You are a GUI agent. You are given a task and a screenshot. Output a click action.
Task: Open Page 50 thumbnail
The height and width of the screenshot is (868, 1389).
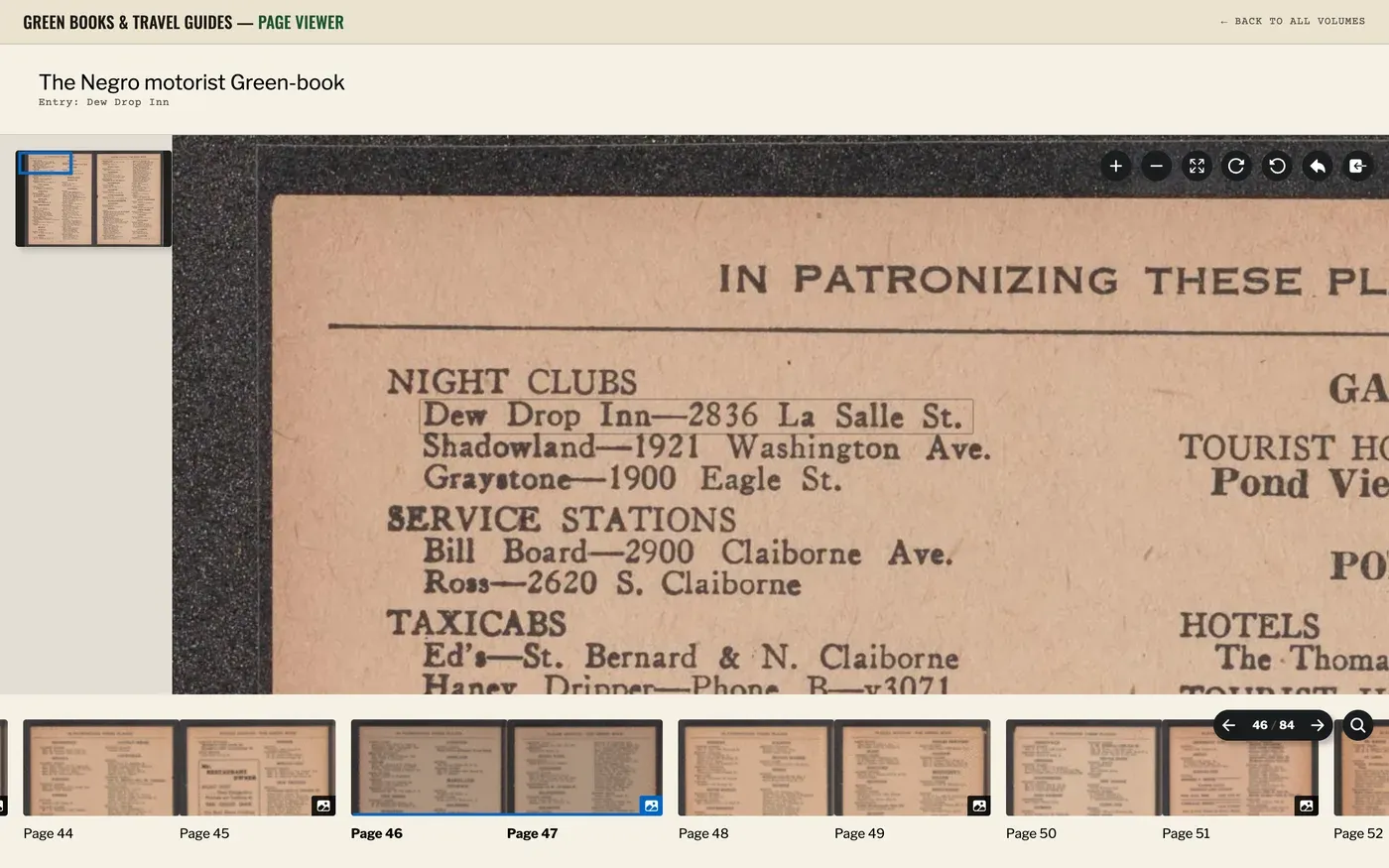click(1083, 768)
